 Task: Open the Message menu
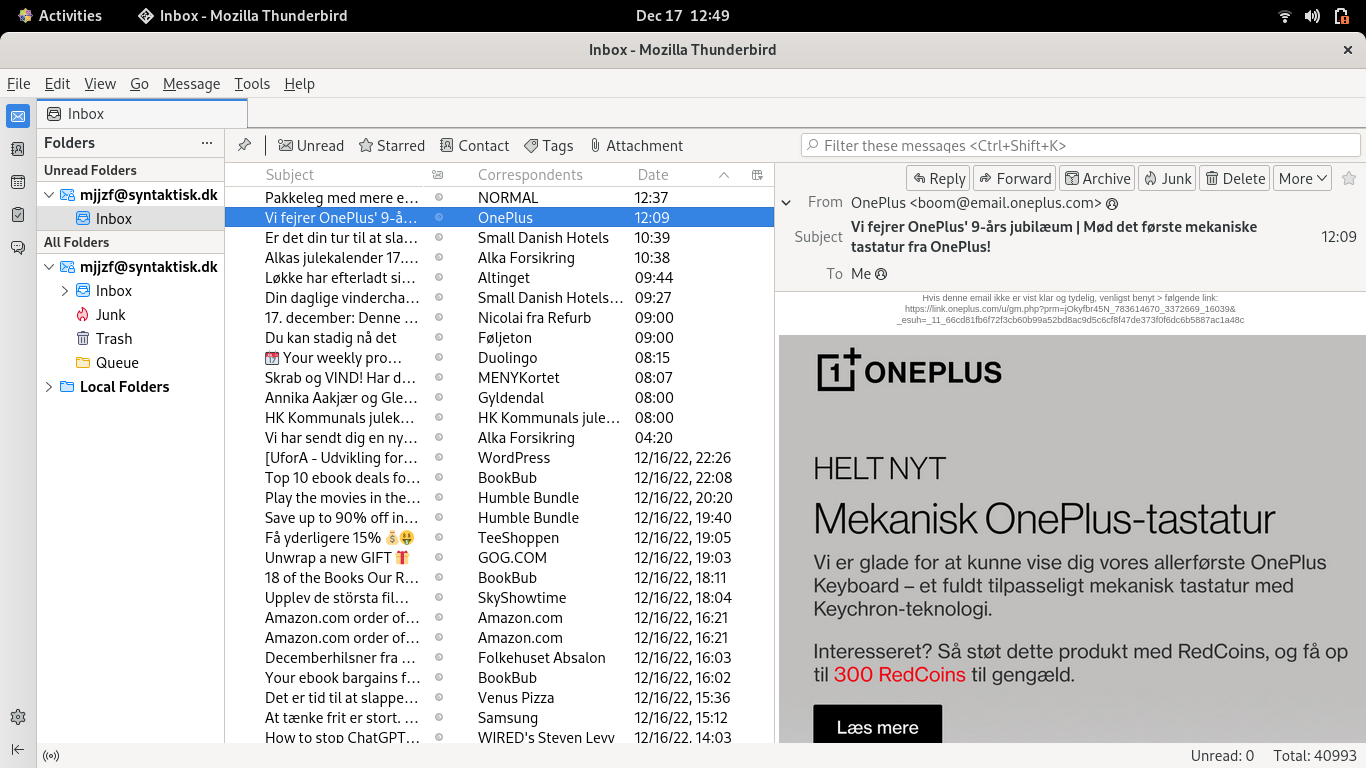(191, 84)
